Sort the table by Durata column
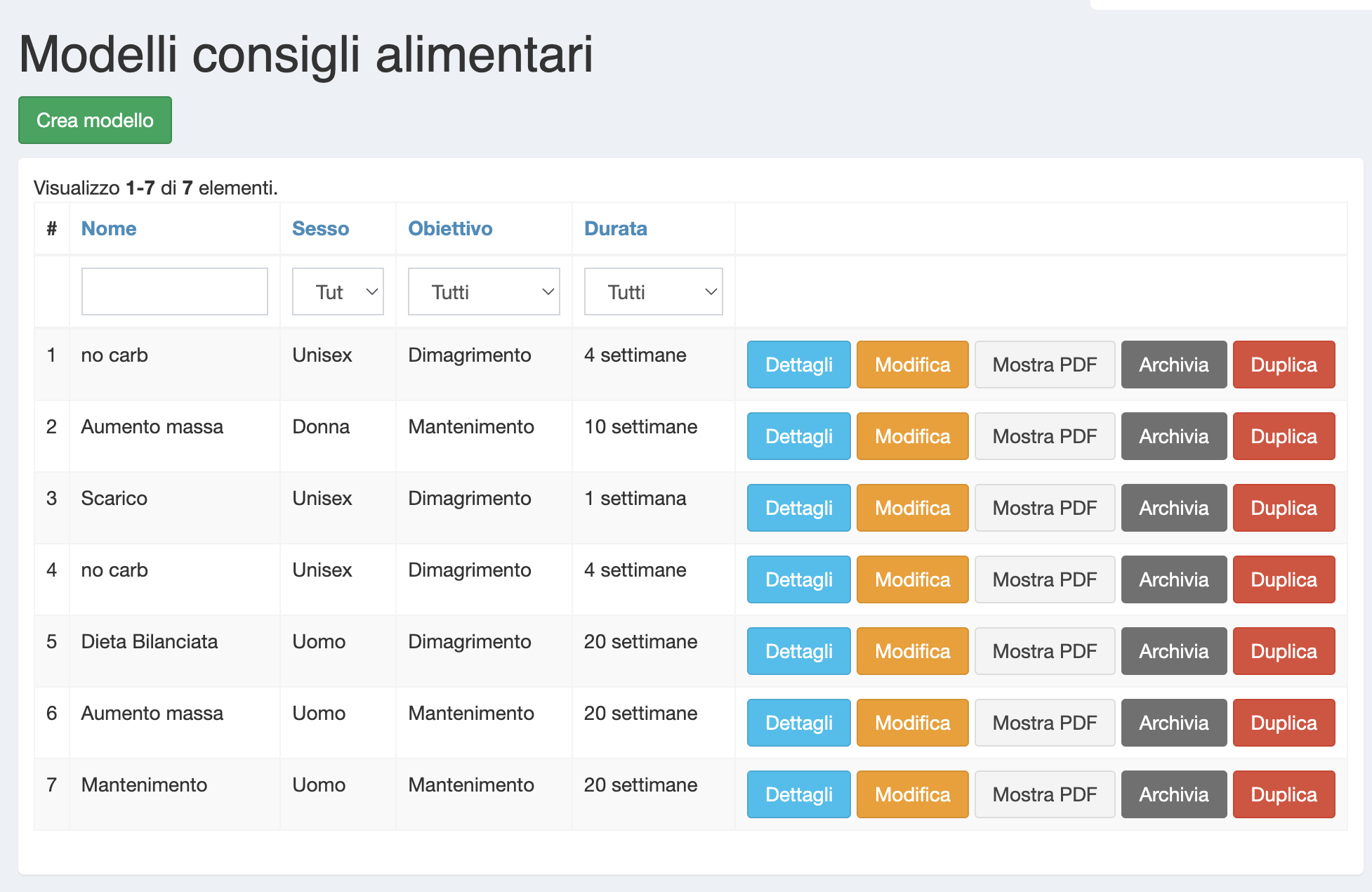Screen dimensions: 1372x892 616,228
